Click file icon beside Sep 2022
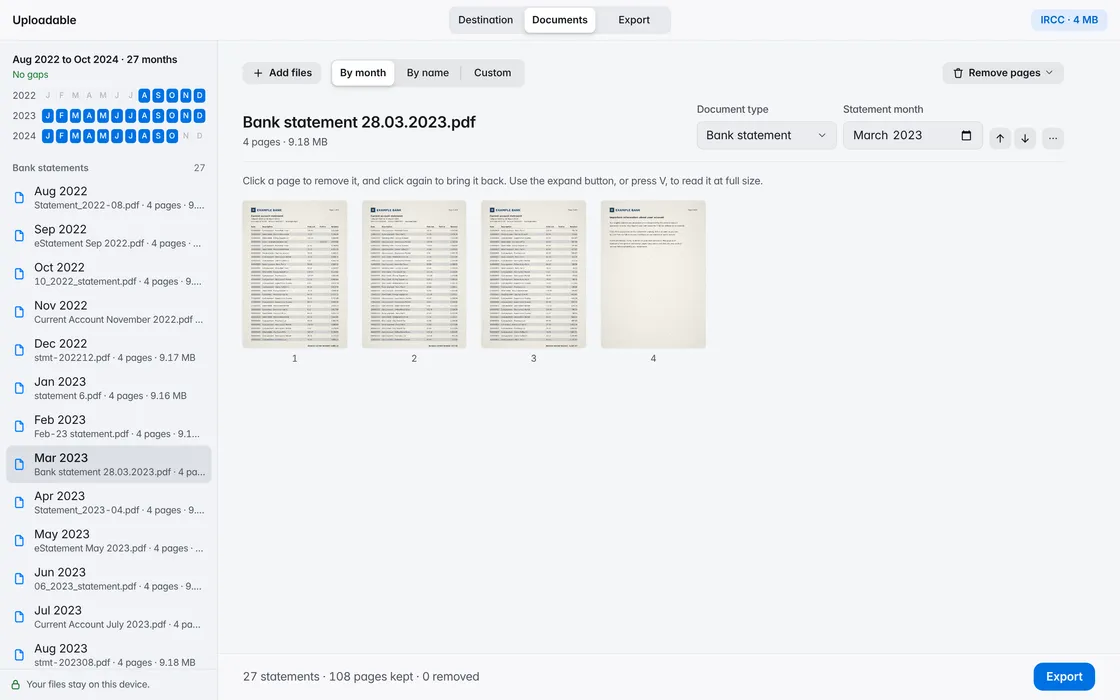This screenshot has height=700, width=1120. coord(19,236)
